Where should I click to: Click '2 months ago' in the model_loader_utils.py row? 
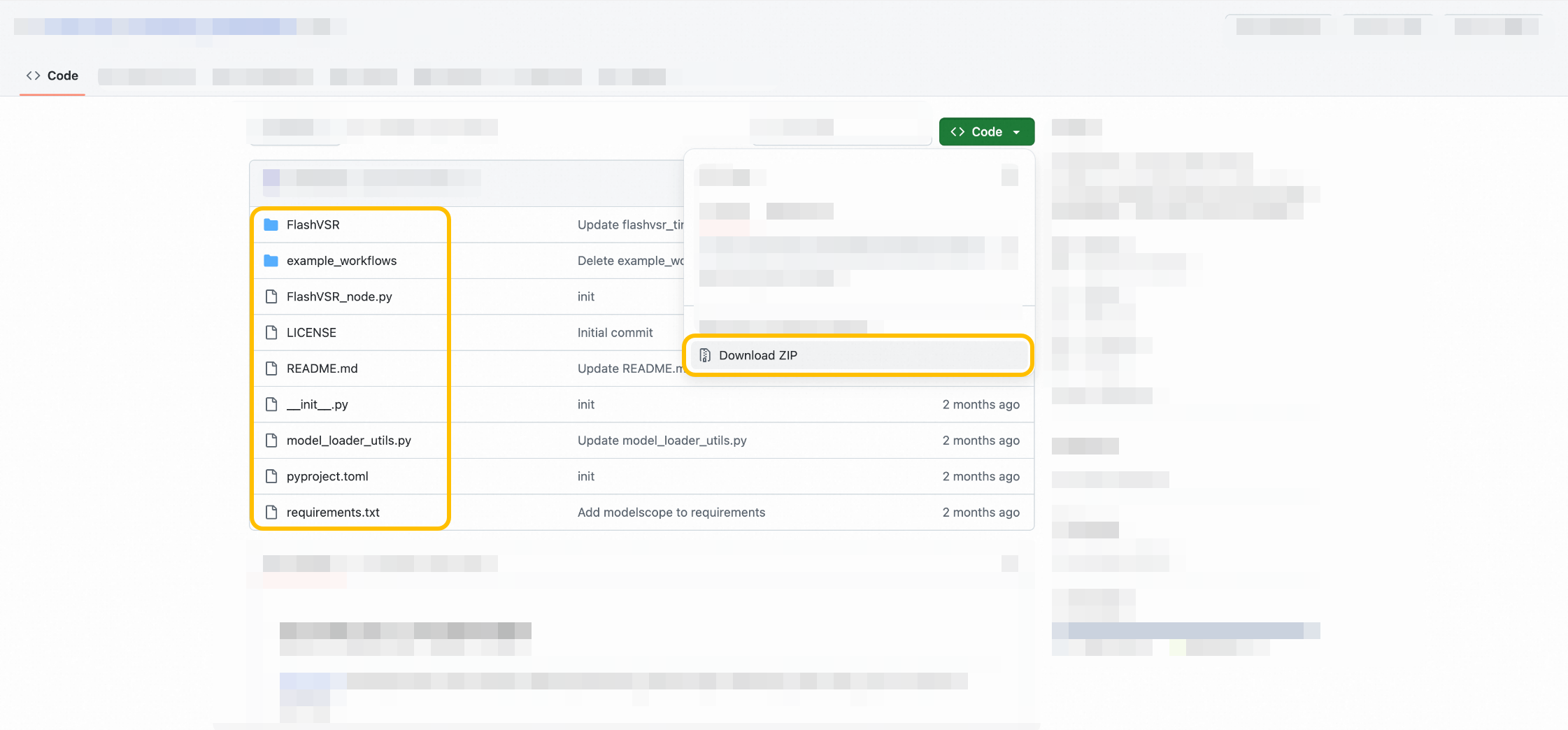[981, 441]
